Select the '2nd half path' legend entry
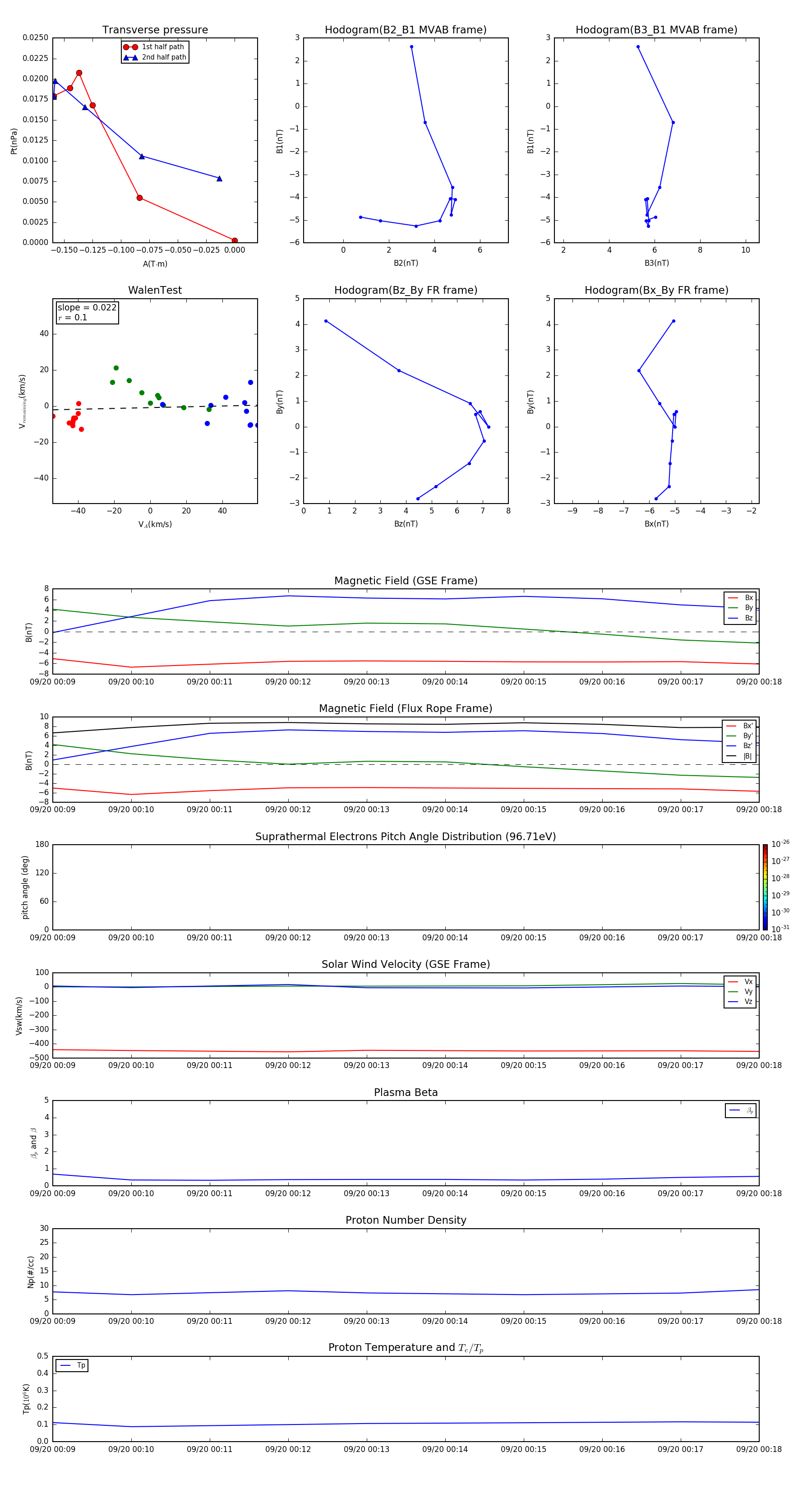Screen dimensions: 812x1489 coord(154,57)
